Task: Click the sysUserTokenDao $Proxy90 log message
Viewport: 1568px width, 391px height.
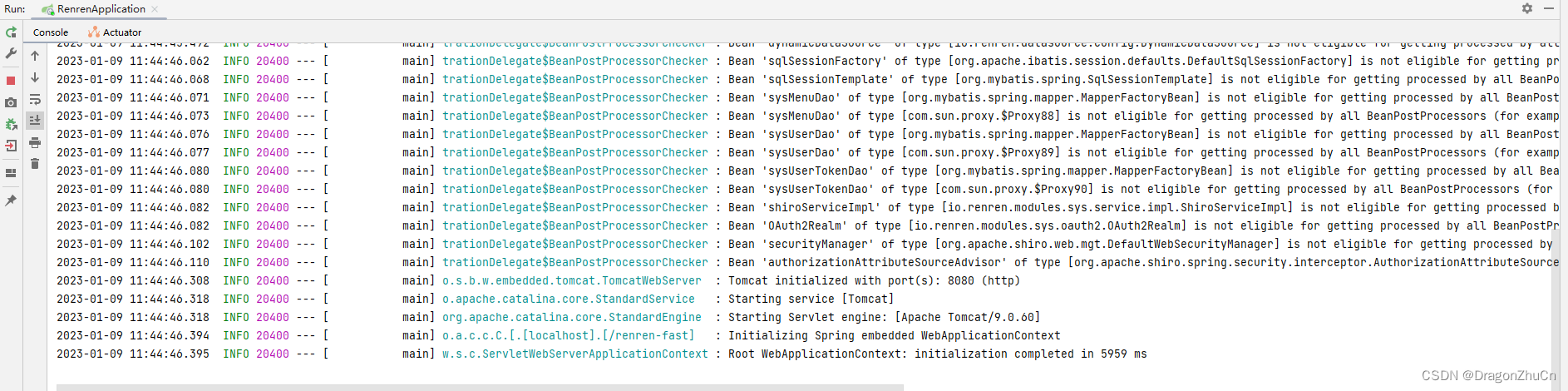Action: point(1139,189)
